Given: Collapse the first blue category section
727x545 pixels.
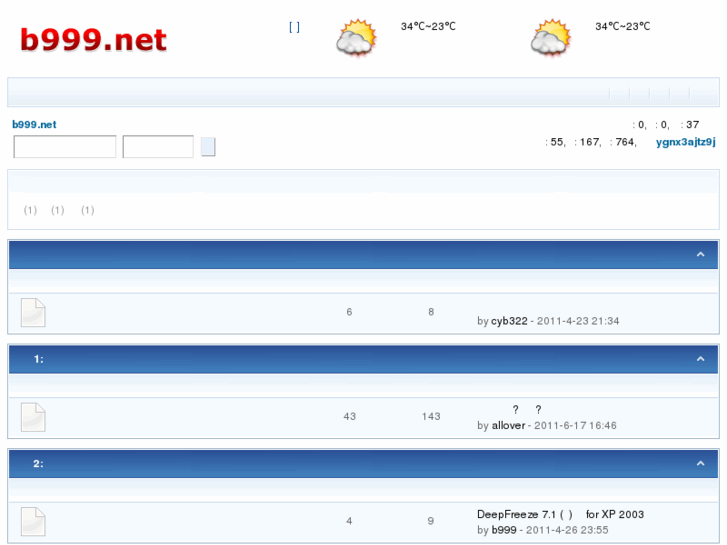Looking at the screenshot, I should pos(701,254).
